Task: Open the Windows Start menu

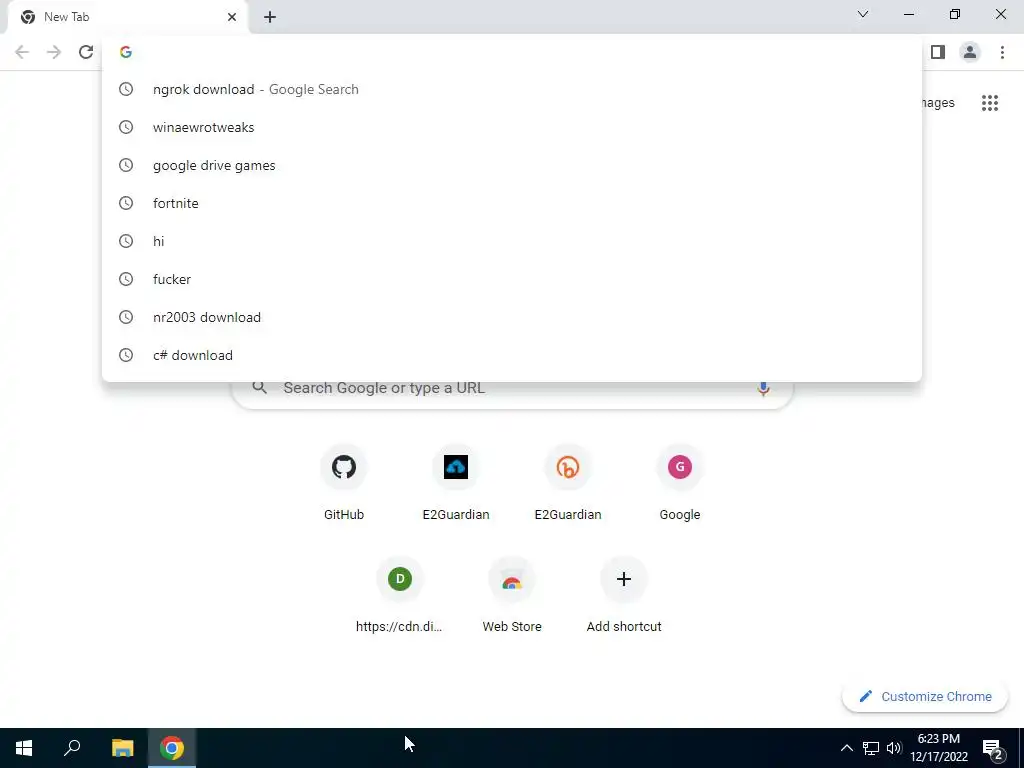Action: (x=24, y=748)
